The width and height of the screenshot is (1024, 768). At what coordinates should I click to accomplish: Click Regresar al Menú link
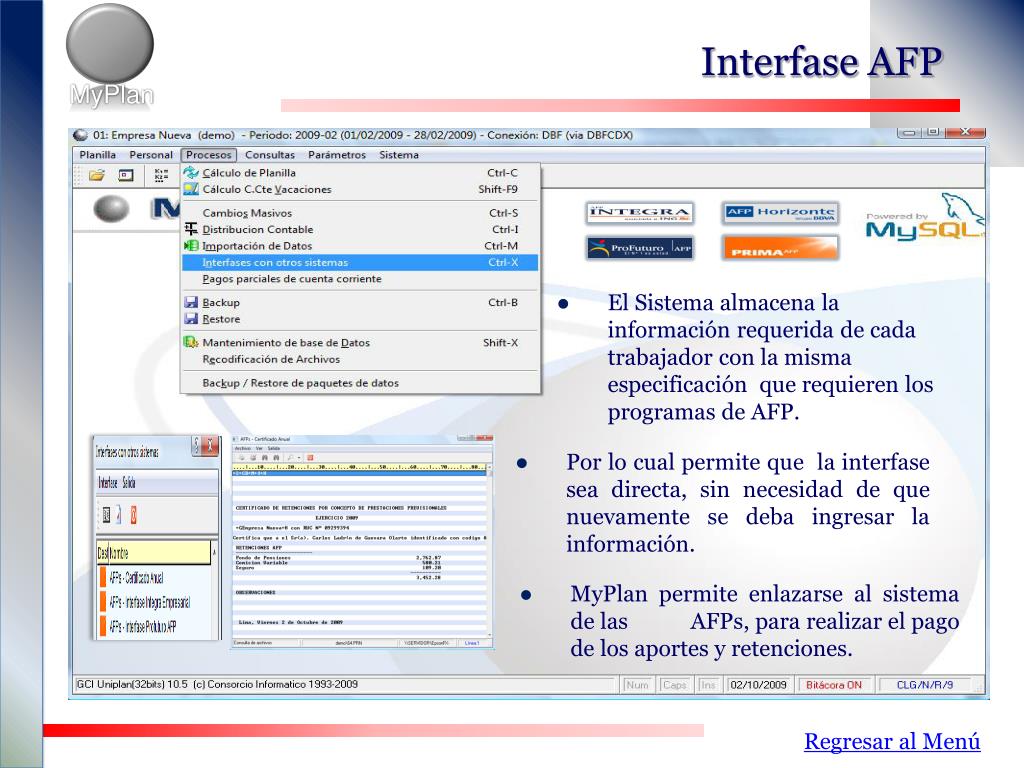point(892,741)
